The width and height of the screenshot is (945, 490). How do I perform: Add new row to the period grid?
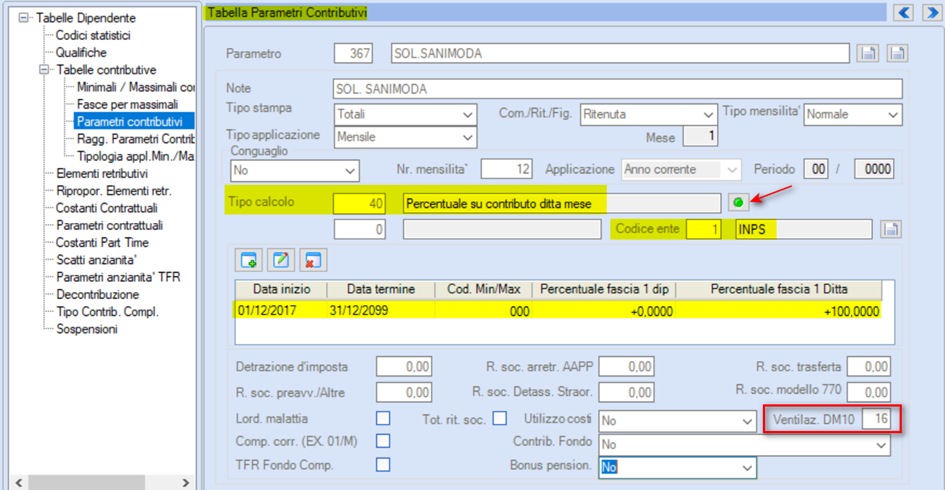pyautogui.click(x=249, y=260)
